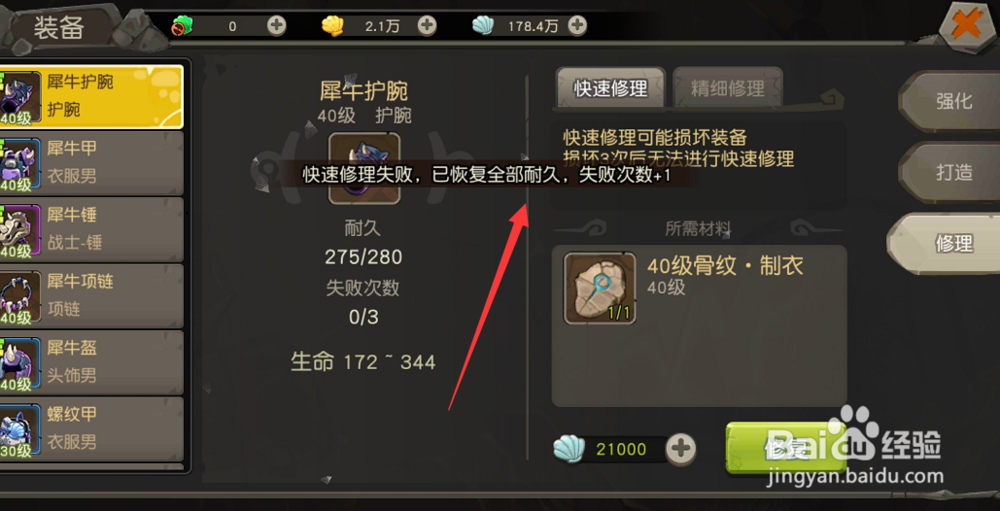Image resolution: width=1000 pixels, height=511 pixels.
Task: Switch to 快速修理 tab
Action: [x=611, y=88]
